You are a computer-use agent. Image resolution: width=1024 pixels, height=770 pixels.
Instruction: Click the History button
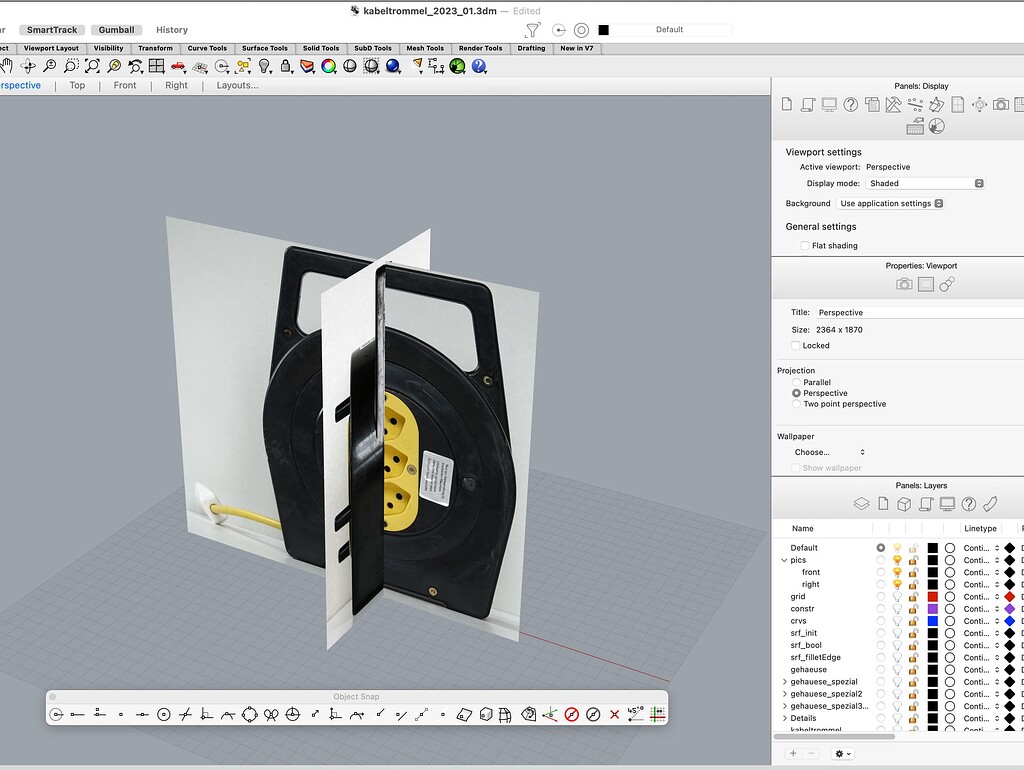click(171, 30)
